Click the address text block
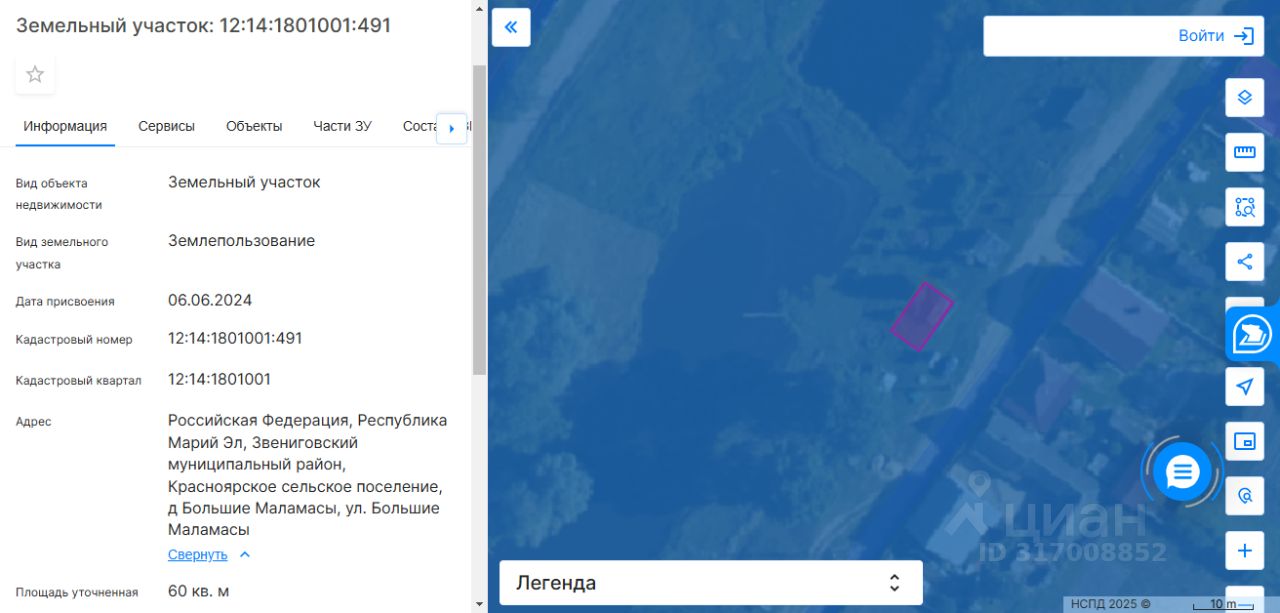The width and height of the screenshot is (1280, 613). 308,475
